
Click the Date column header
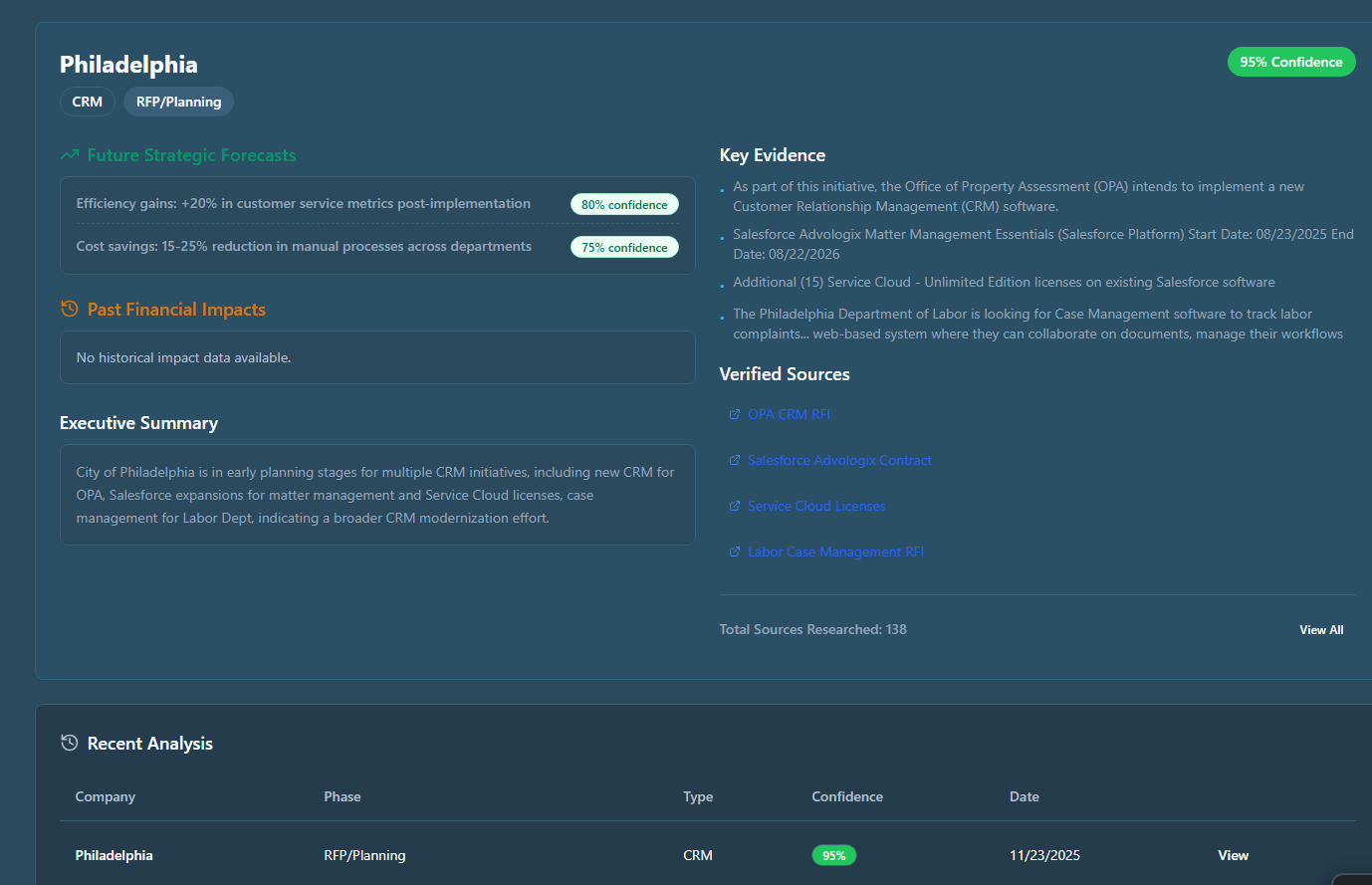(x=1025, y=796)
